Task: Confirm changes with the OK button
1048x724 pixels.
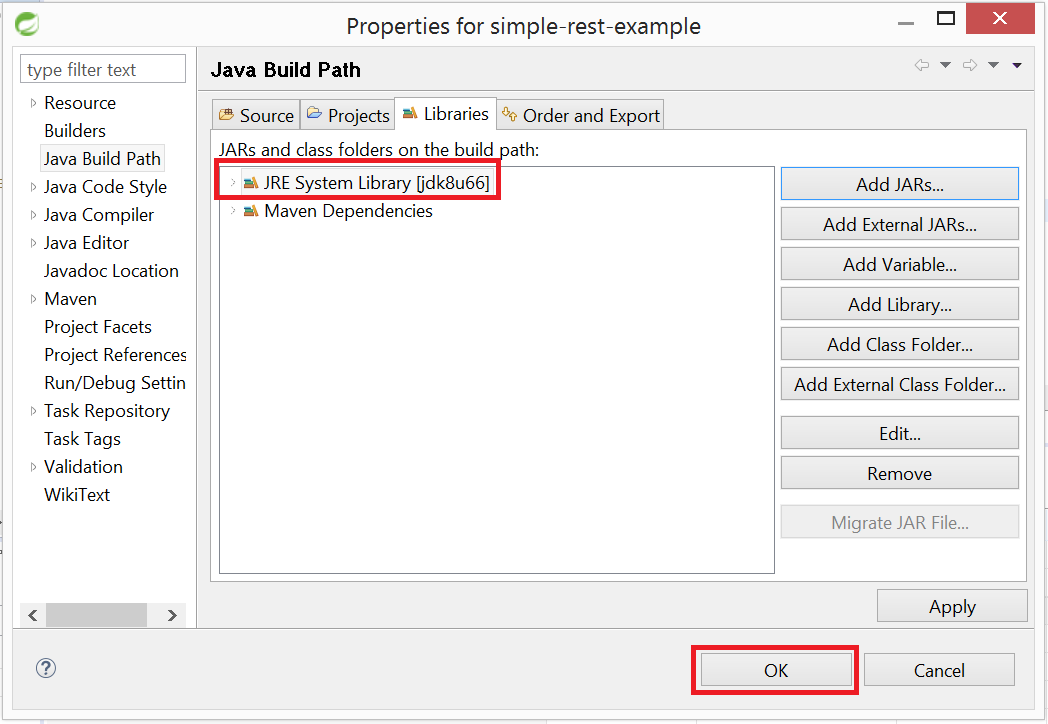Action: (776, 671)
